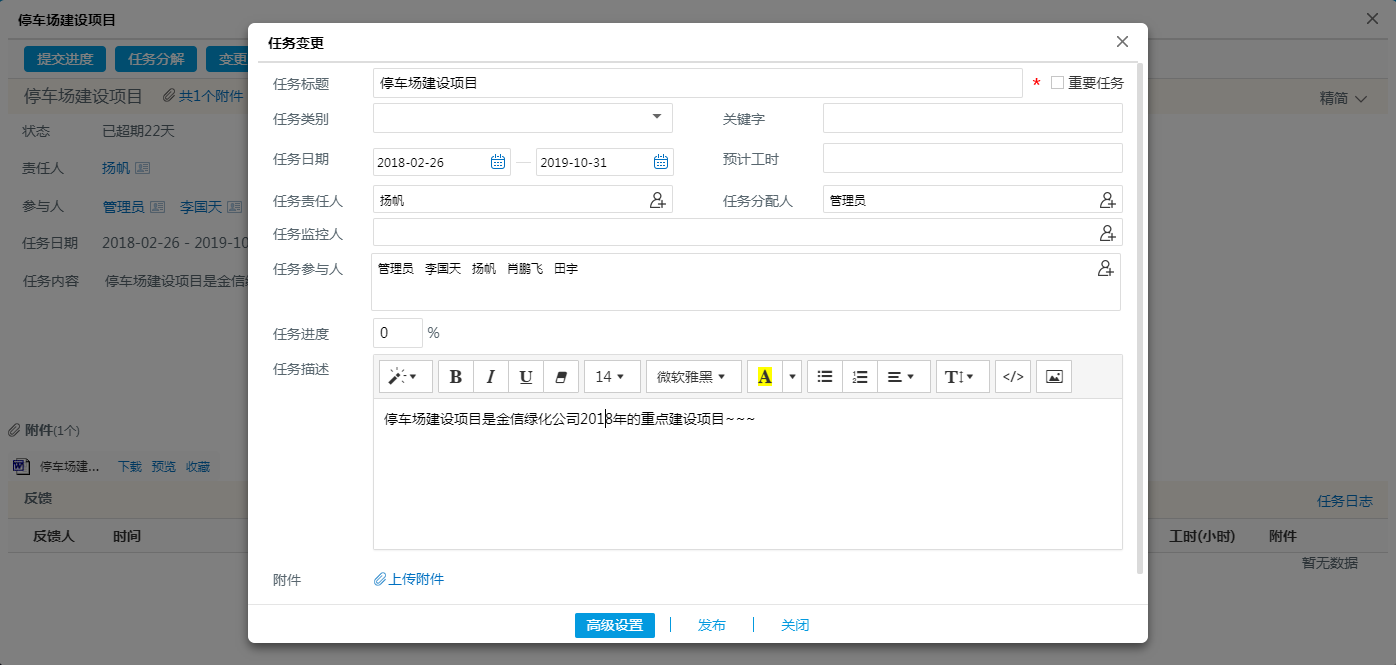Viewport: 1396px width, 665px height.
Task: Open the text alignment dropdown
Action: pos(897,375)
